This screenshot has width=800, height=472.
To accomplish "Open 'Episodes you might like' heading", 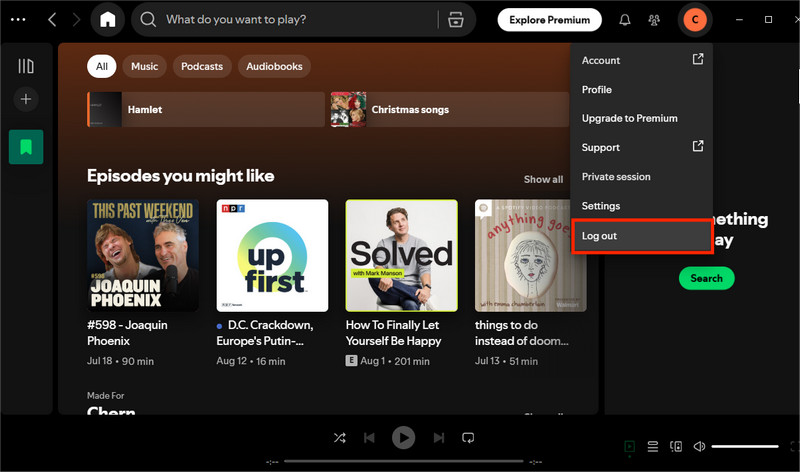I will 181,176.
